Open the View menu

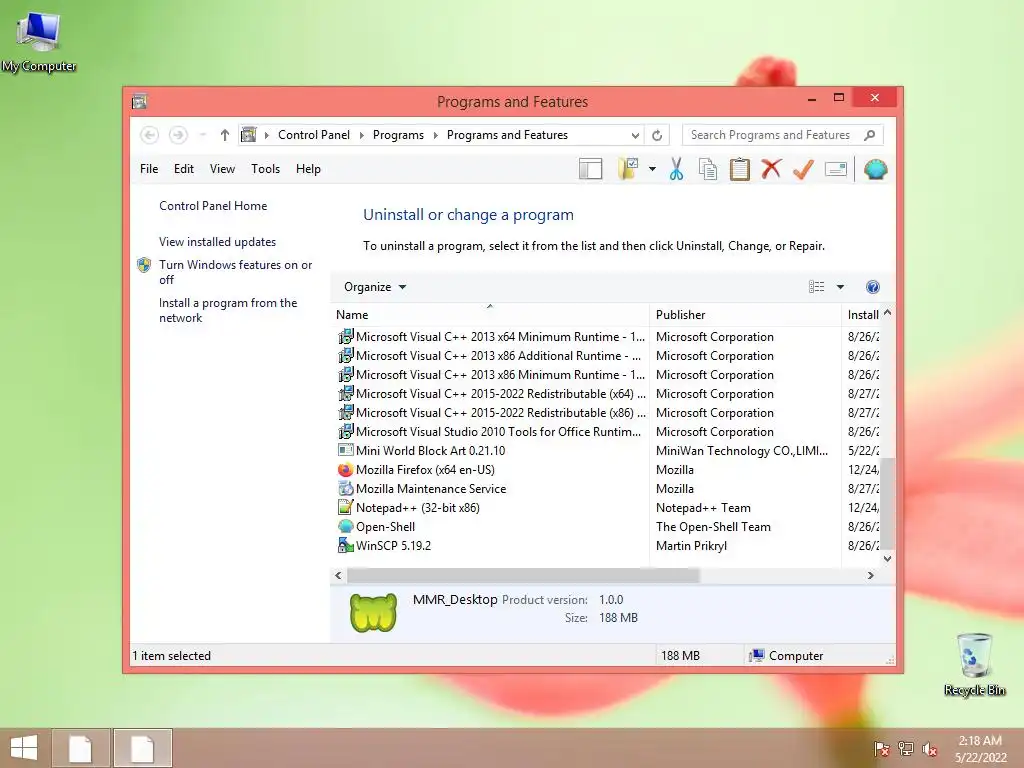pyautogui.click(x=222, y=169)
